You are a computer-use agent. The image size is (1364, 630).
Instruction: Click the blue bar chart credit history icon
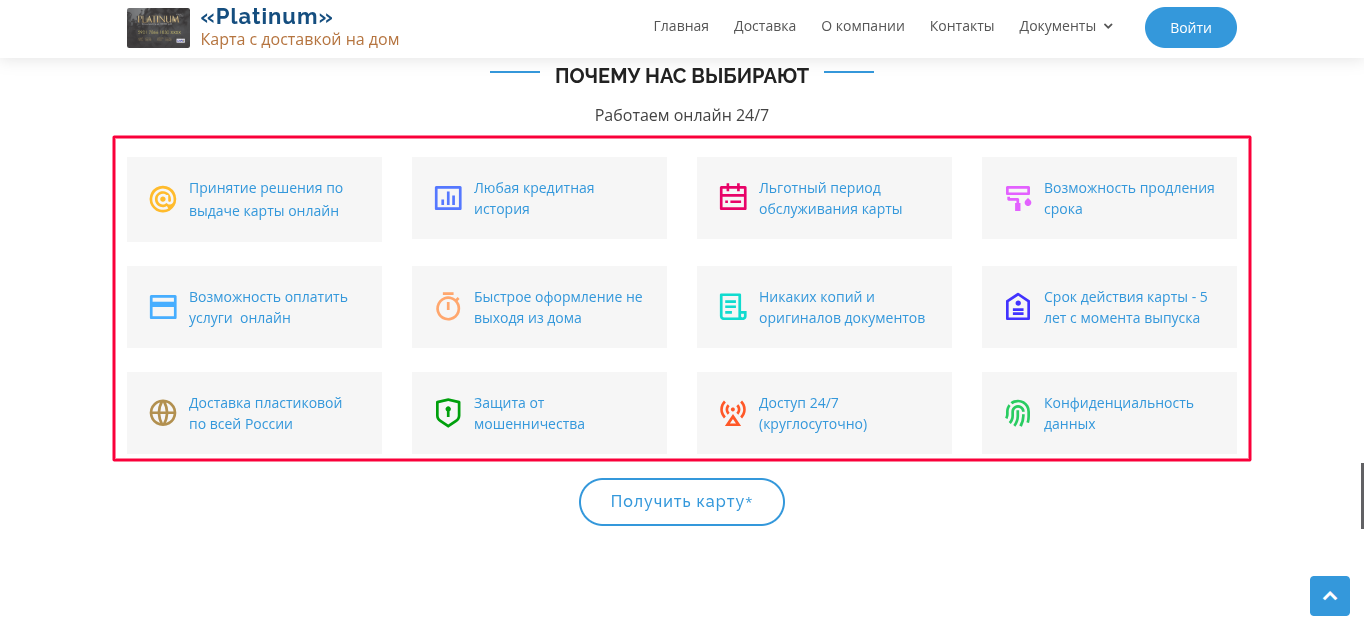[448, 198]
